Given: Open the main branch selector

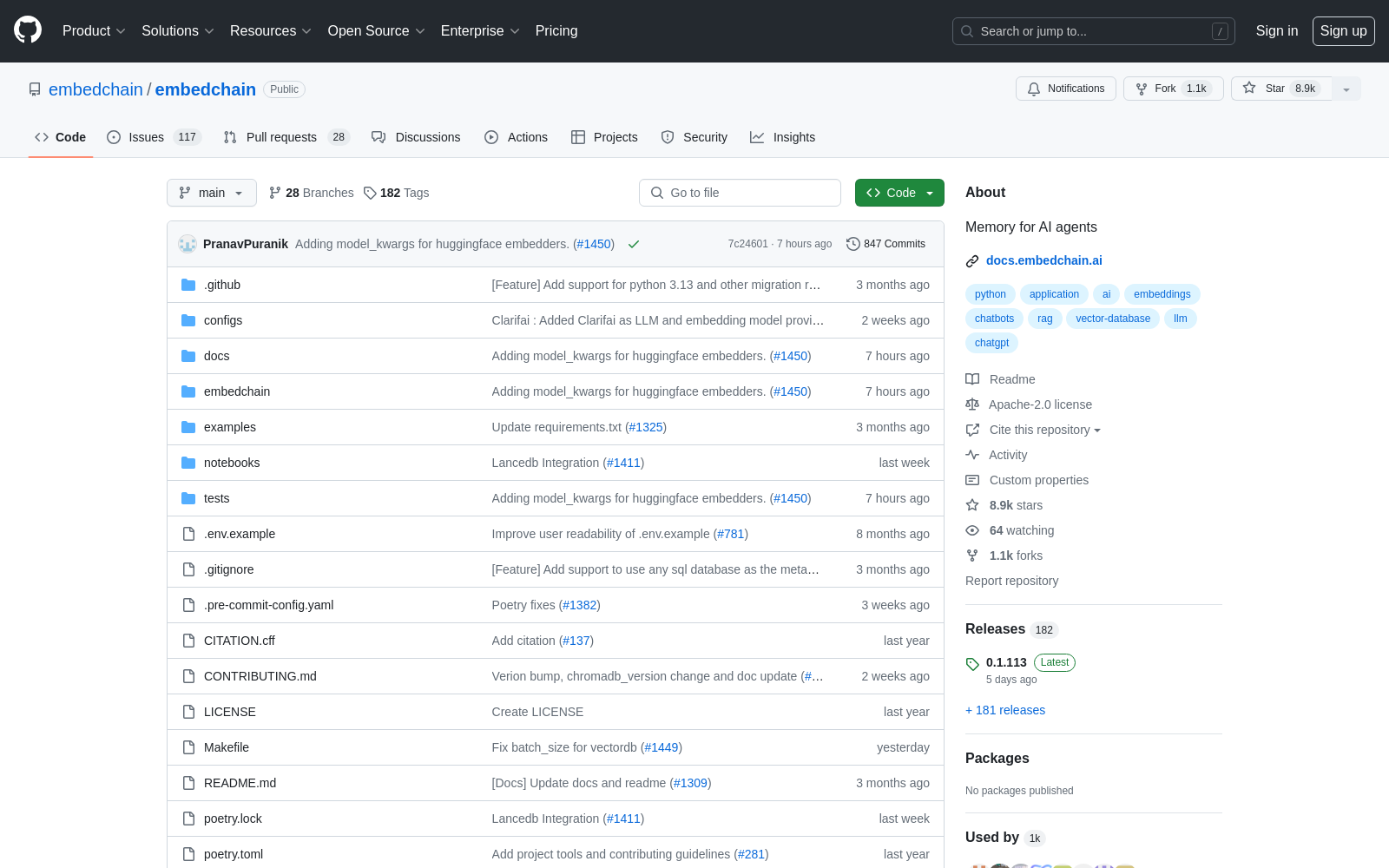Looking at the screenshot, I should pyautogui.click(x=212, y=193).
